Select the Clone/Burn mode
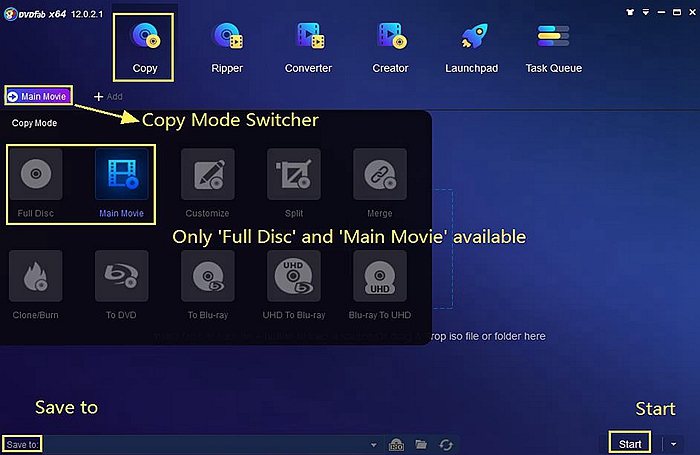700x455 pixels. (x=36, y=285)
